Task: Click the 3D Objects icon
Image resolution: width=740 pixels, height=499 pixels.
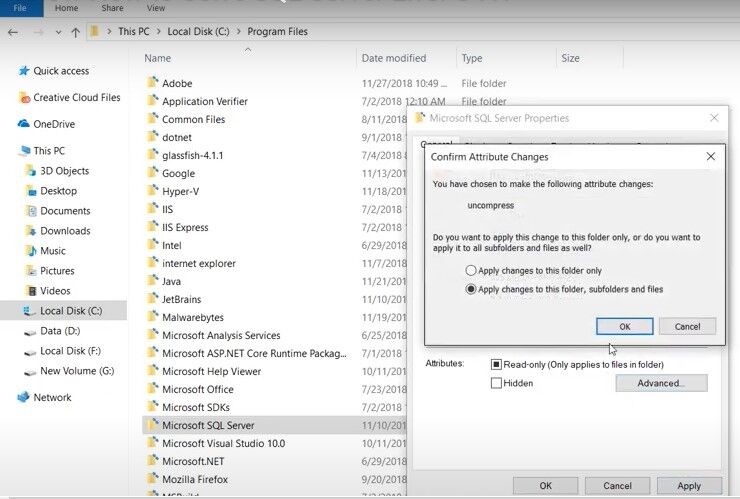Action: (x=31, y=170)
